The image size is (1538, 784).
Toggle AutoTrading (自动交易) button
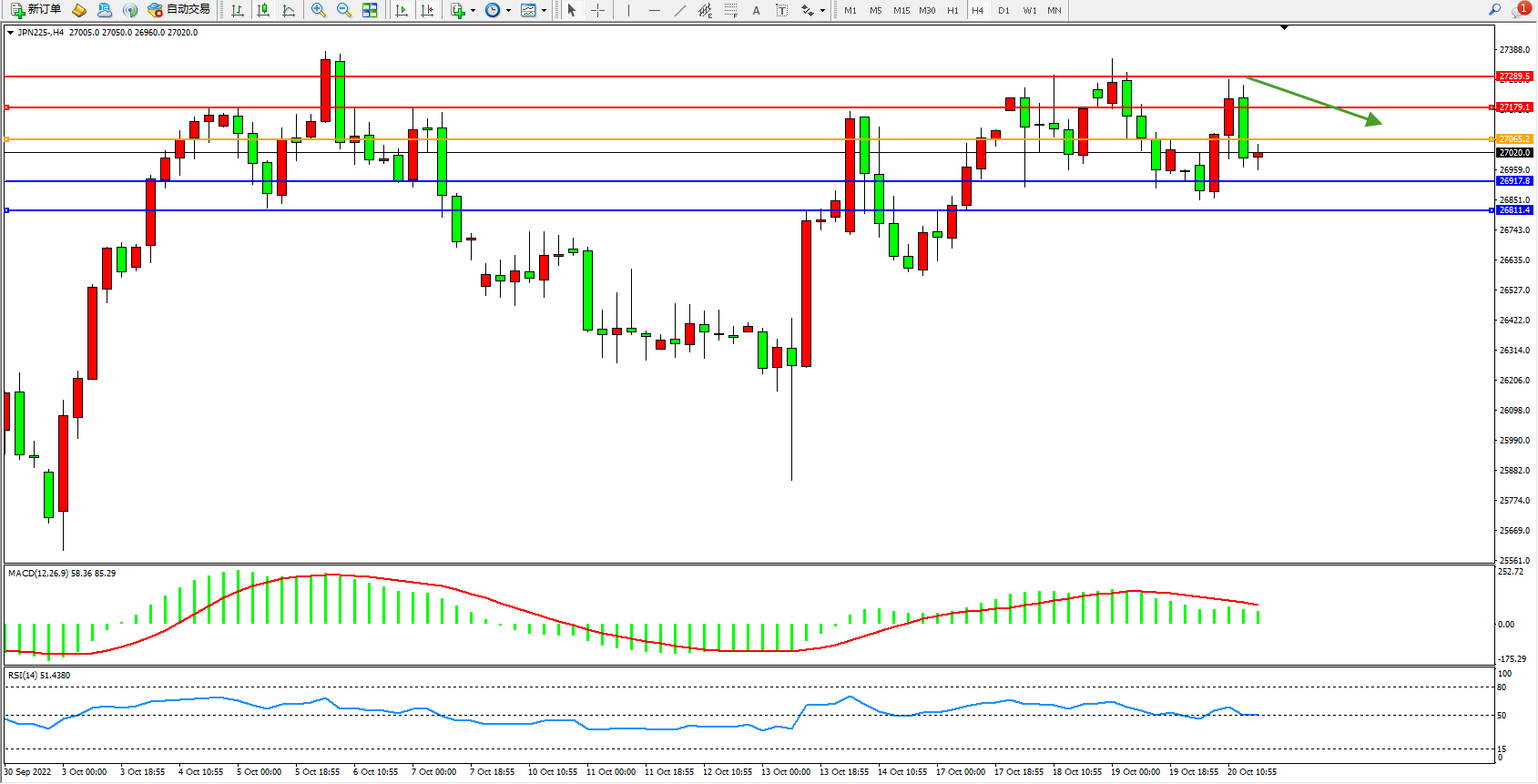(178, 10)
